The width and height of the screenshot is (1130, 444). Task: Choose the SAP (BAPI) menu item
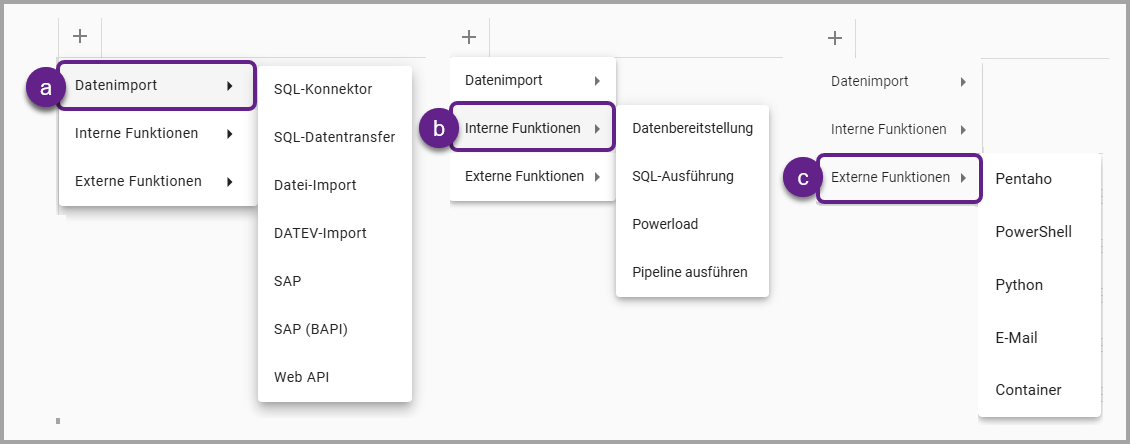pyautogui.click(x=310, y=329)
